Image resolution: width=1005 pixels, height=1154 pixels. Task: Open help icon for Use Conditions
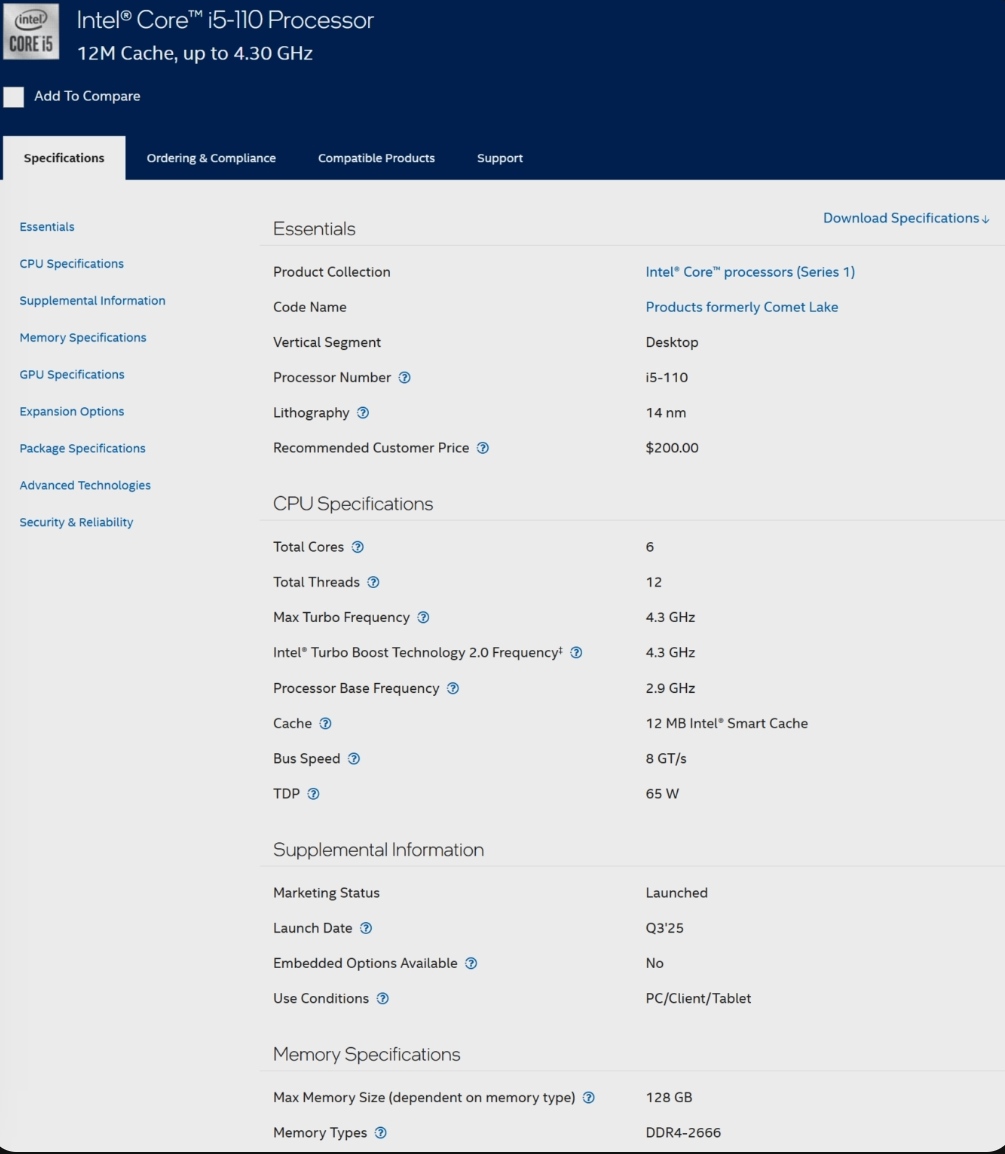point(383,999)
